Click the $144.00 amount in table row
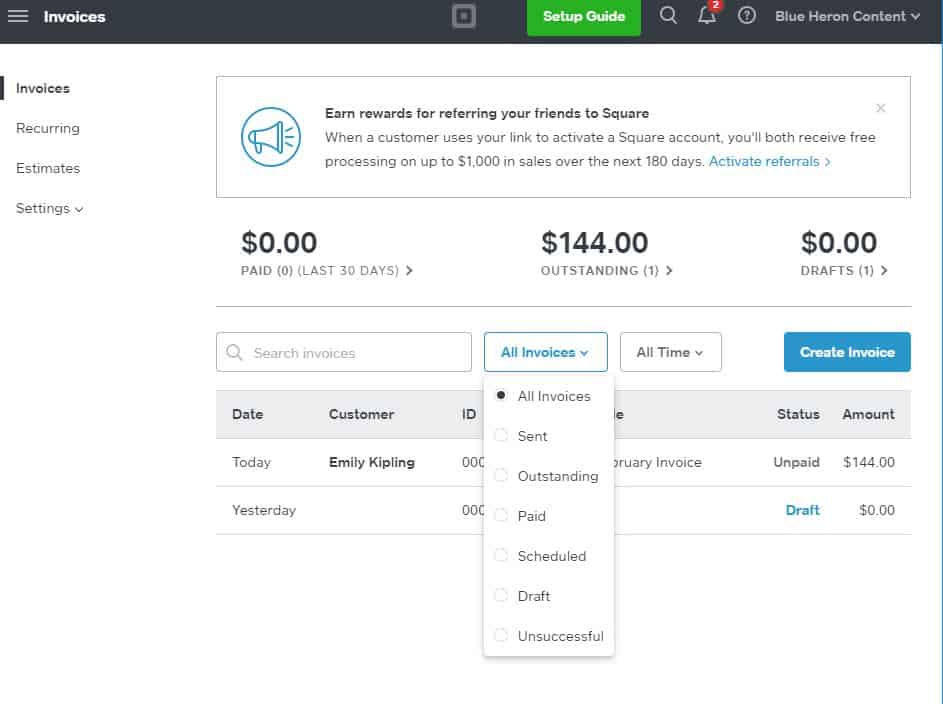943x704 pixels. click(x=869, y=462)
